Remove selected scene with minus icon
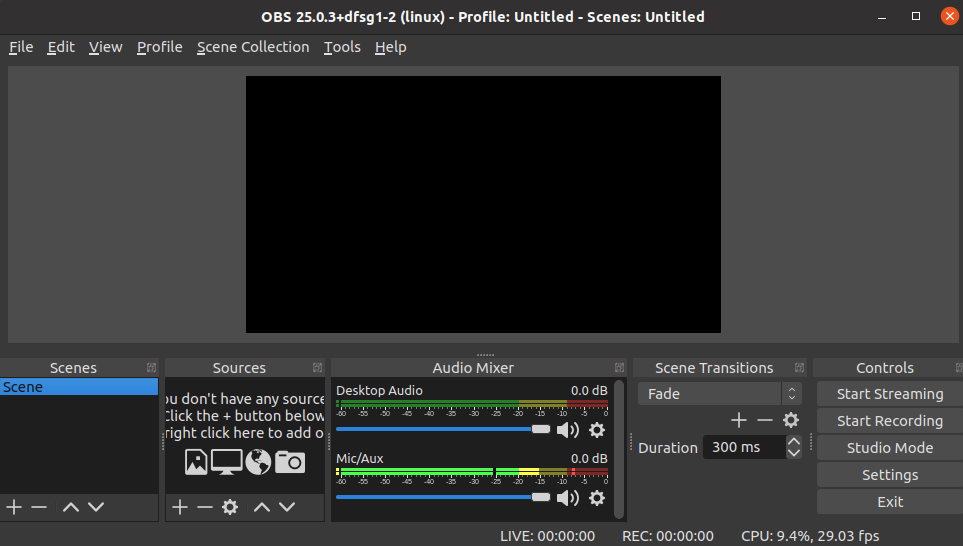963x546 pixels. 39,507
